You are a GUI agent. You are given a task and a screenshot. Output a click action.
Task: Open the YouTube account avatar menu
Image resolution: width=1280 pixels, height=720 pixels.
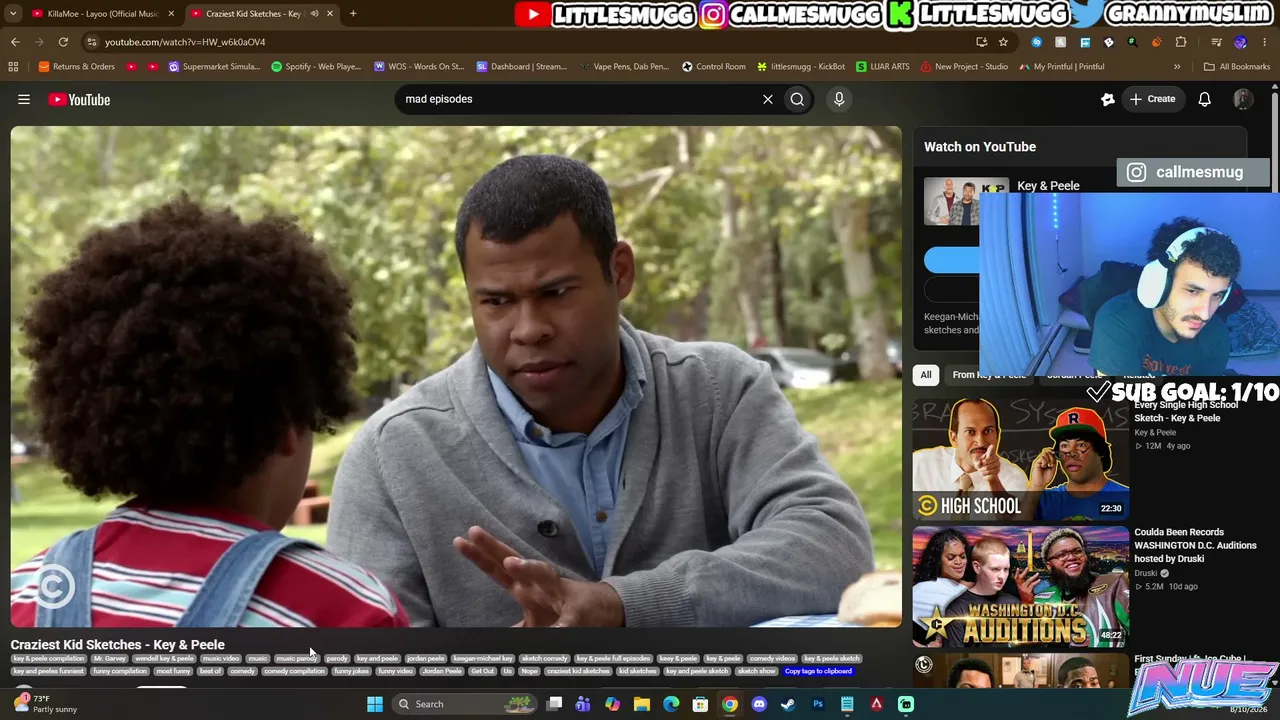coord(1243,99)
